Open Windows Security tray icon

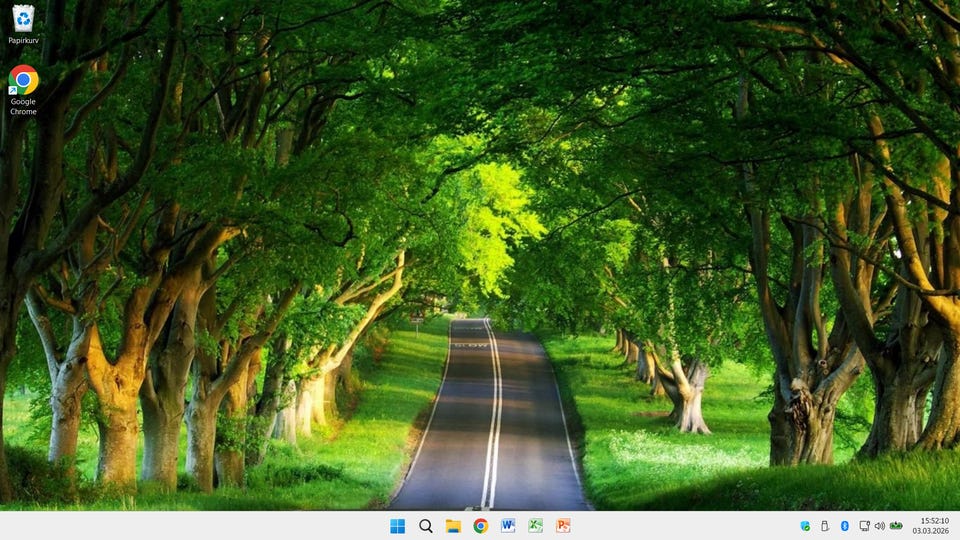(805, 526)
